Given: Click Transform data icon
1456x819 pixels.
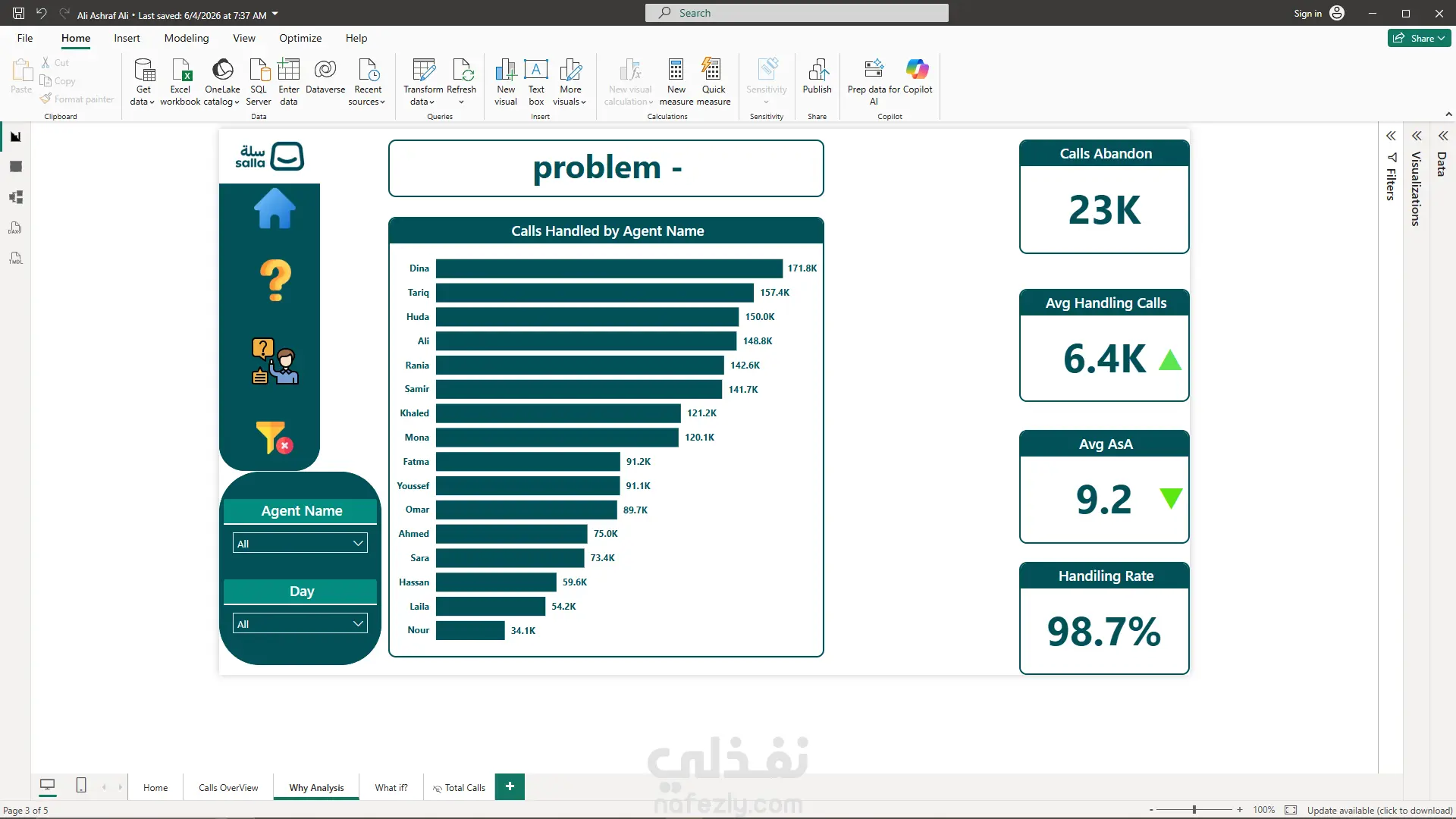Looking at the screenshot, I should pyautogui.click(x=423, y=81).
